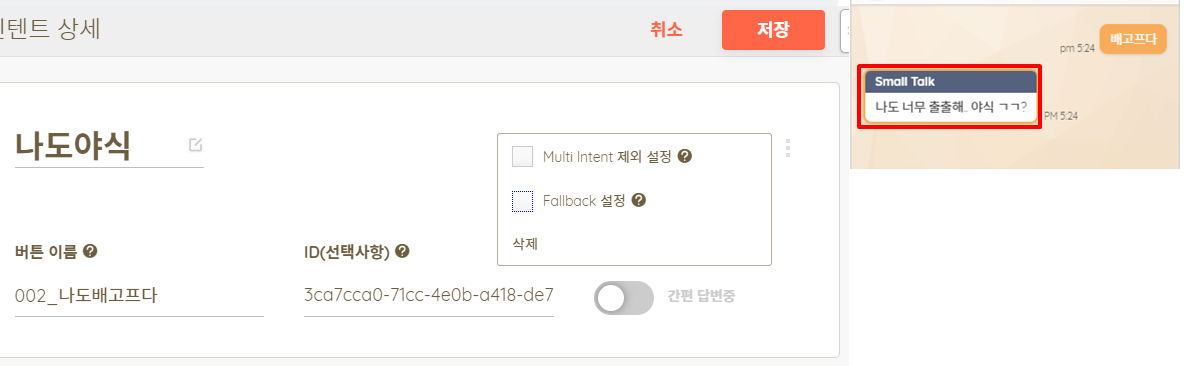1185x366 pixels.
Task: Open the vertical three-dot options menu
Action: click(788, 147)
